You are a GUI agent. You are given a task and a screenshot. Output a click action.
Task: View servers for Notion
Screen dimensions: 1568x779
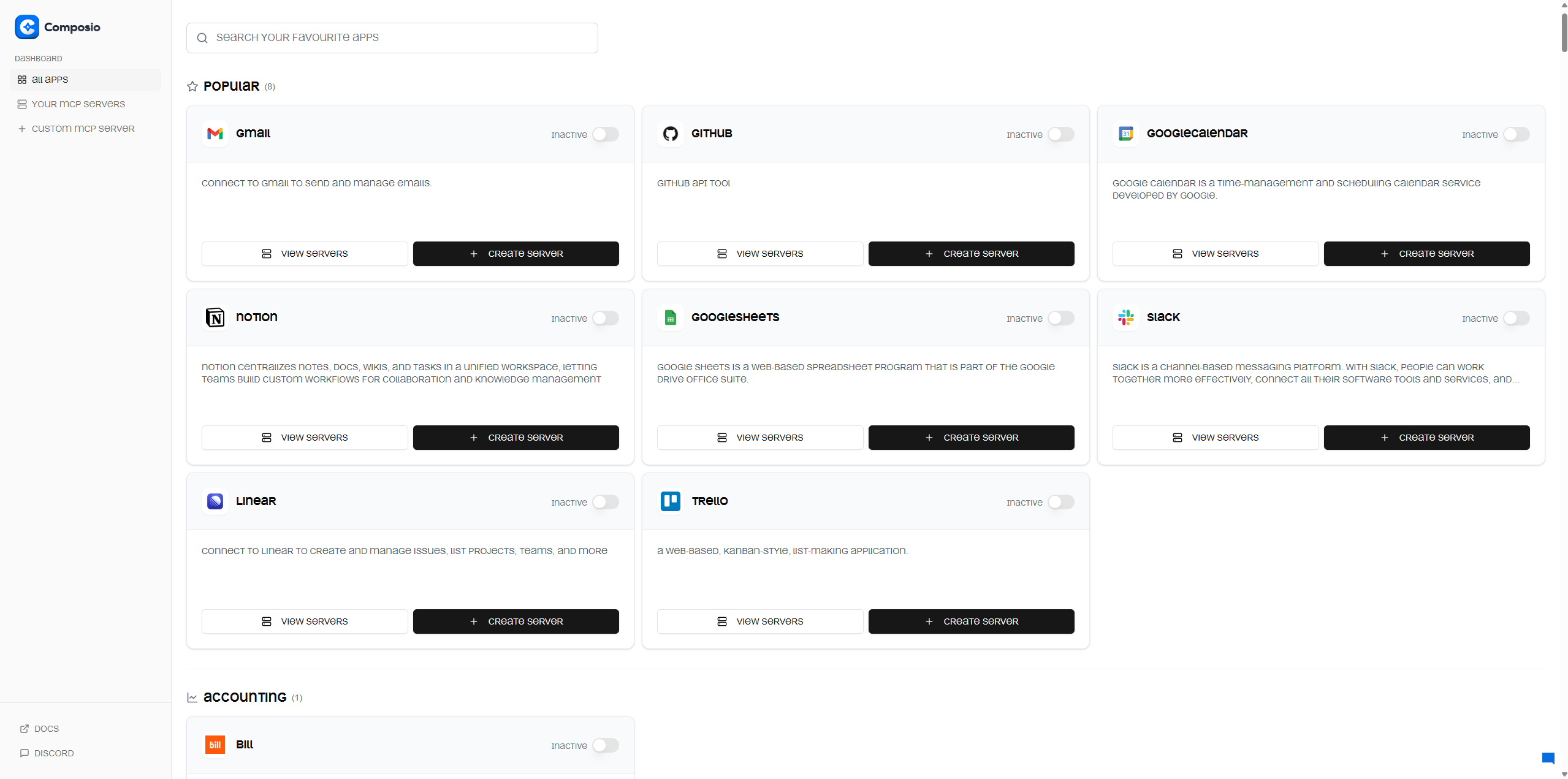pyautogui.click(x=305, y=438)
